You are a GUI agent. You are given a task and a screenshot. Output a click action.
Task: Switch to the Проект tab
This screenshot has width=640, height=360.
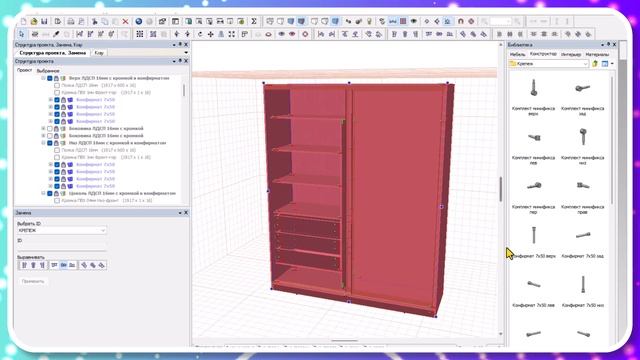[x=24, y=70]
